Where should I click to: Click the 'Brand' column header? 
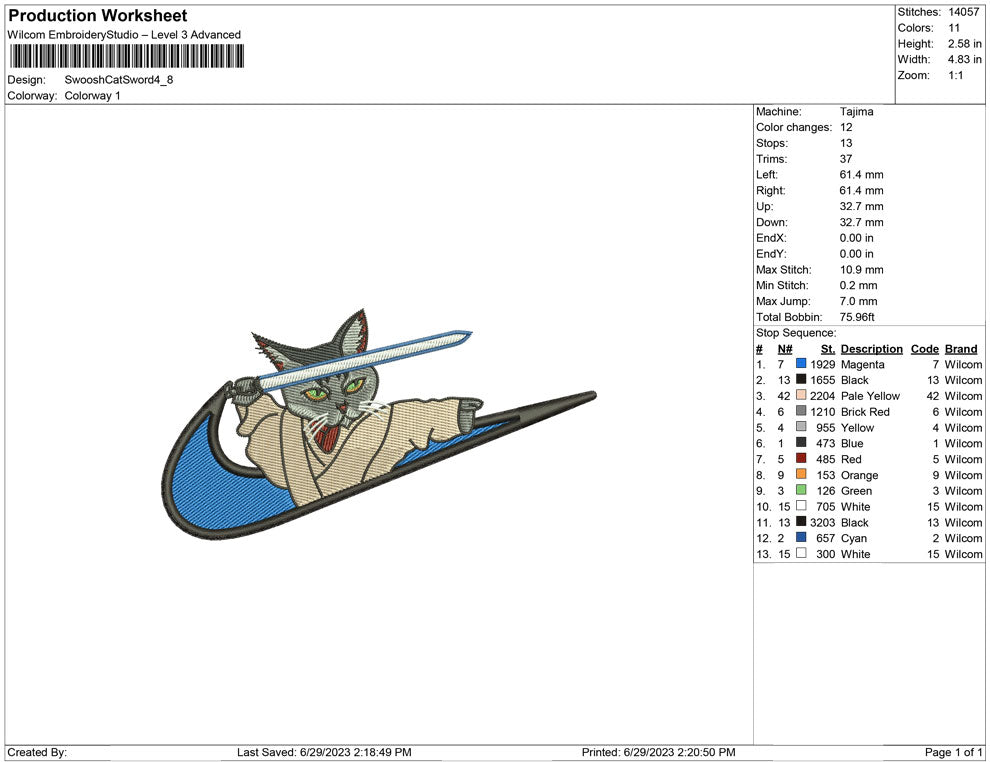961,349
